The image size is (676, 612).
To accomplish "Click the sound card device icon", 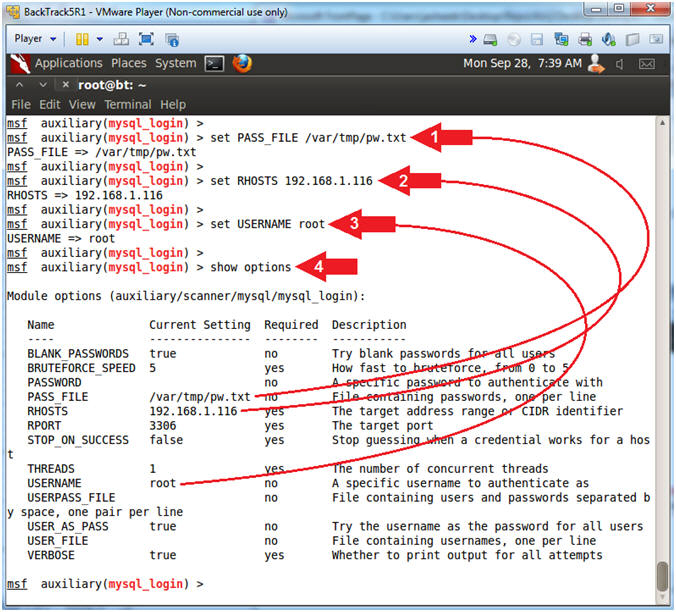I will click(x=608, y=40).
